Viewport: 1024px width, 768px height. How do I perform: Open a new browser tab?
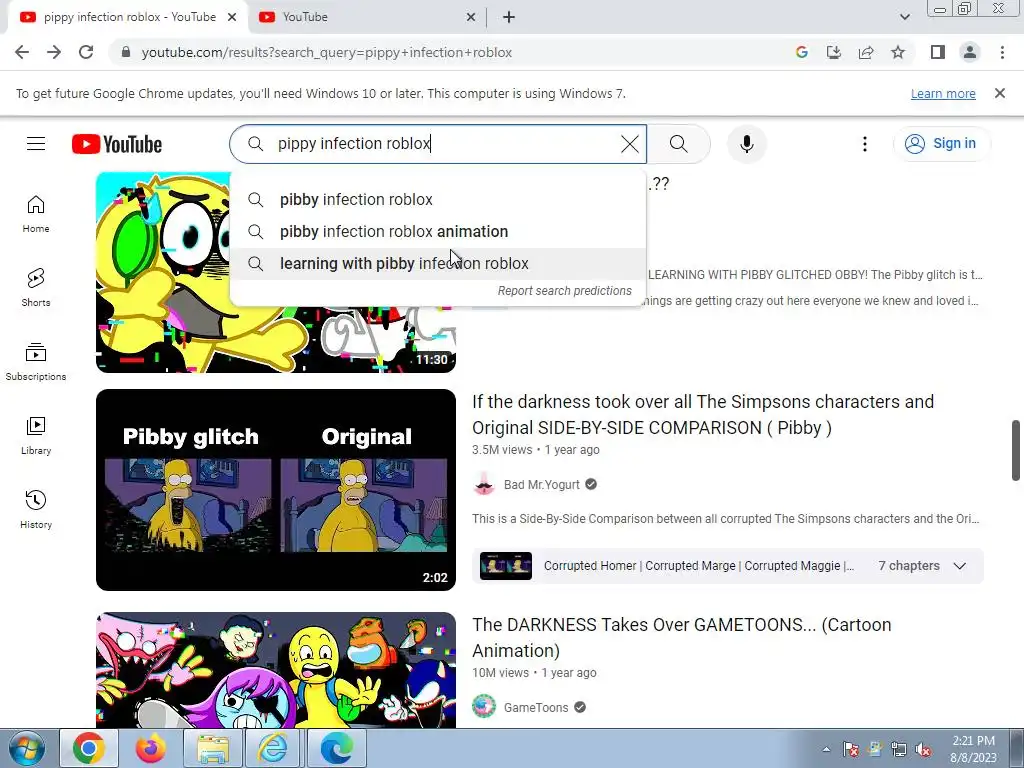509,17
